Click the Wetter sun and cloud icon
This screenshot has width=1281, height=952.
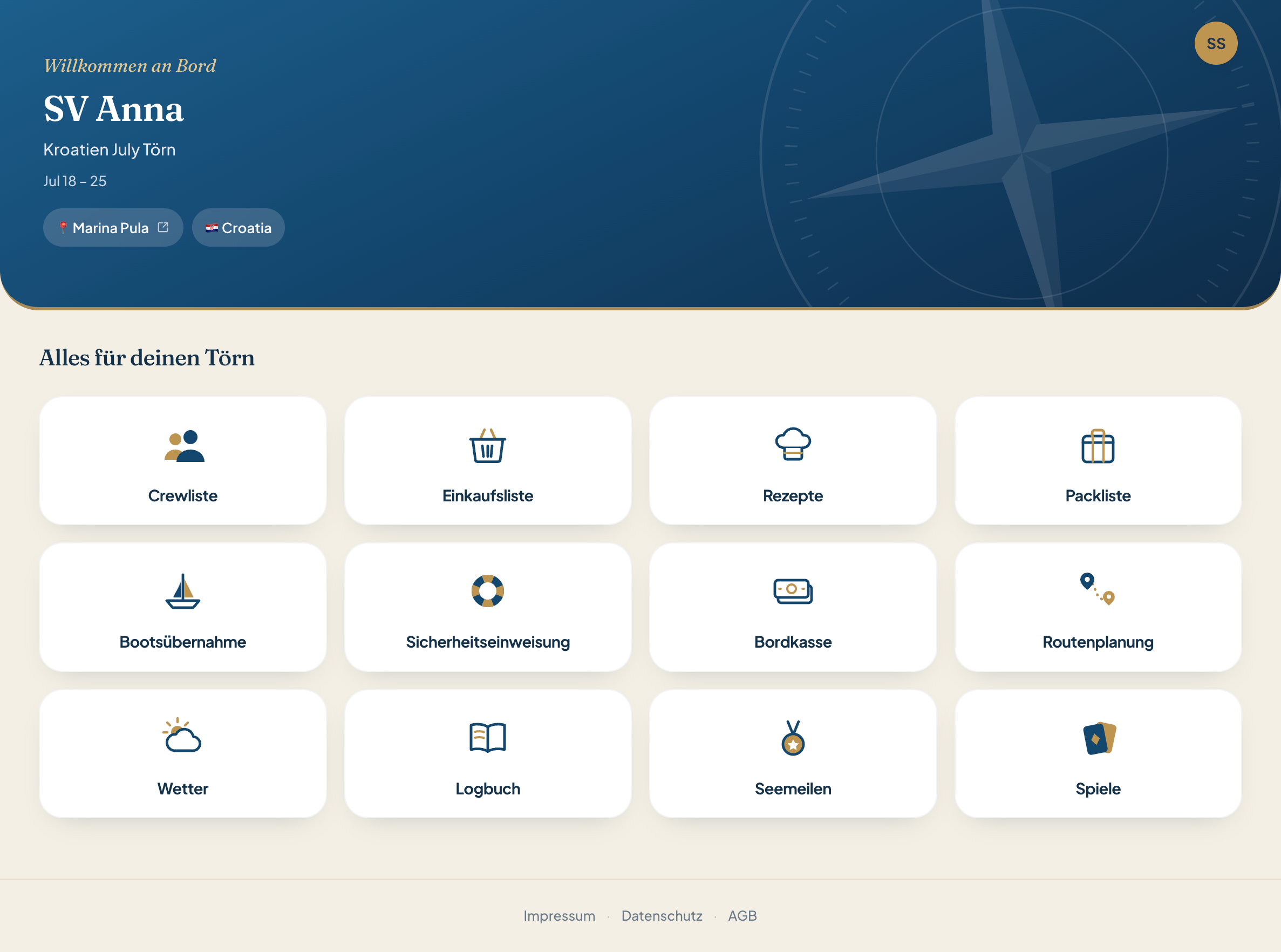(182, 736)
